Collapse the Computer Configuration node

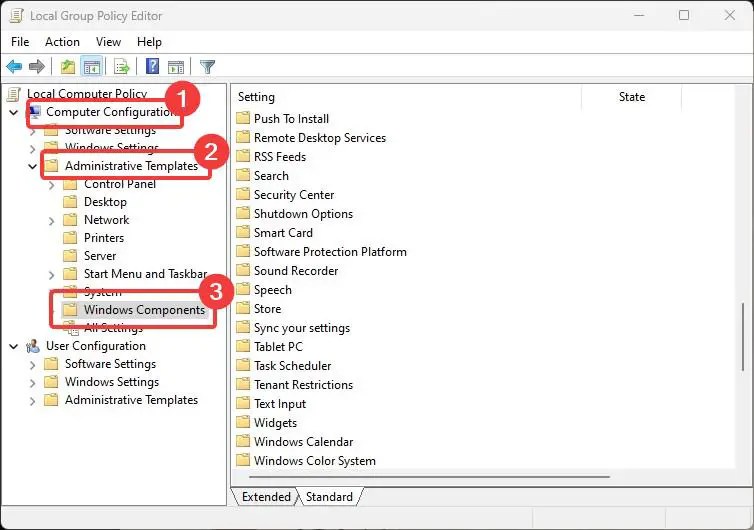tap(13, 113)
